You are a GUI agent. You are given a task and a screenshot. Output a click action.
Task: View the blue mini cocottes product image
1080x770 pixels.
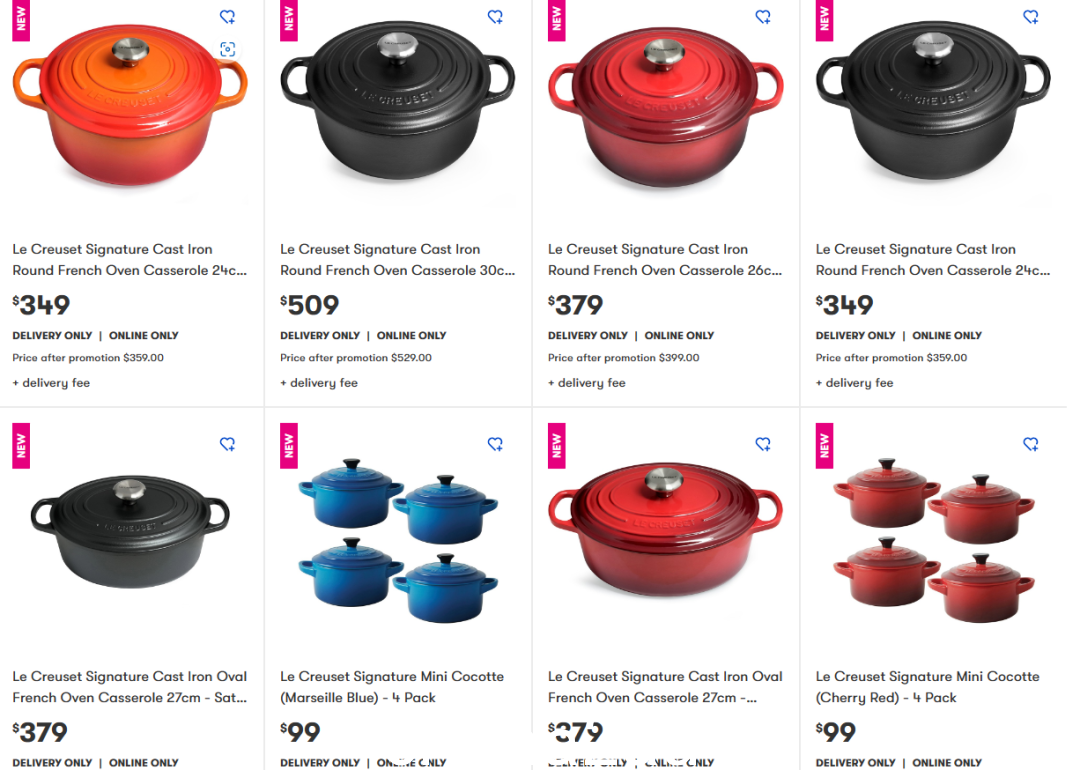398,541
